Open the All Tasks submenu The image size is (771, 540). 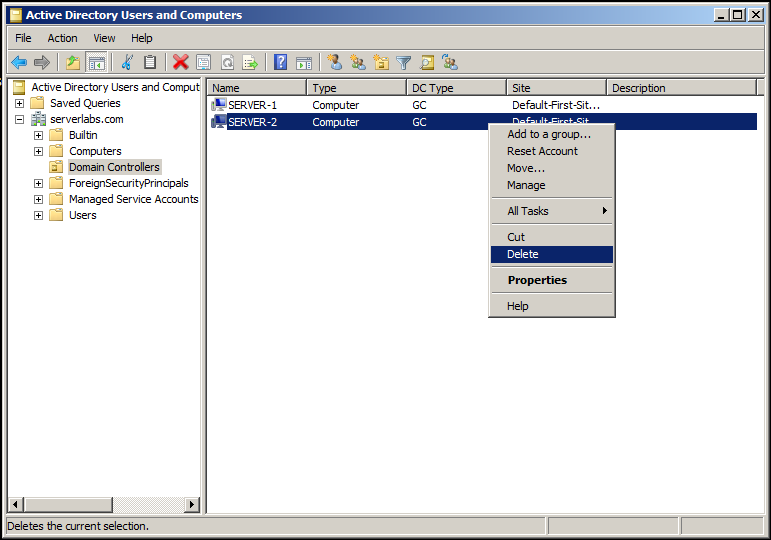click(x=552, y=211)
